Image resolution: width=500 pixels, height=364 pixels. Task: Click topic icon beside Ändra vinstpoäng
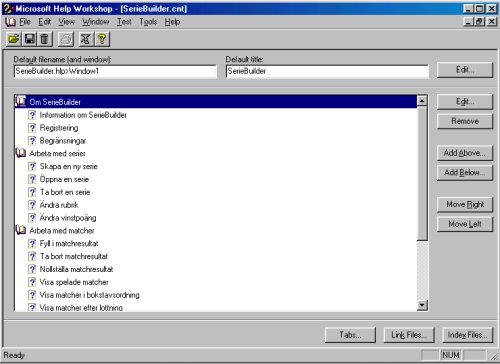coord(32,218)
